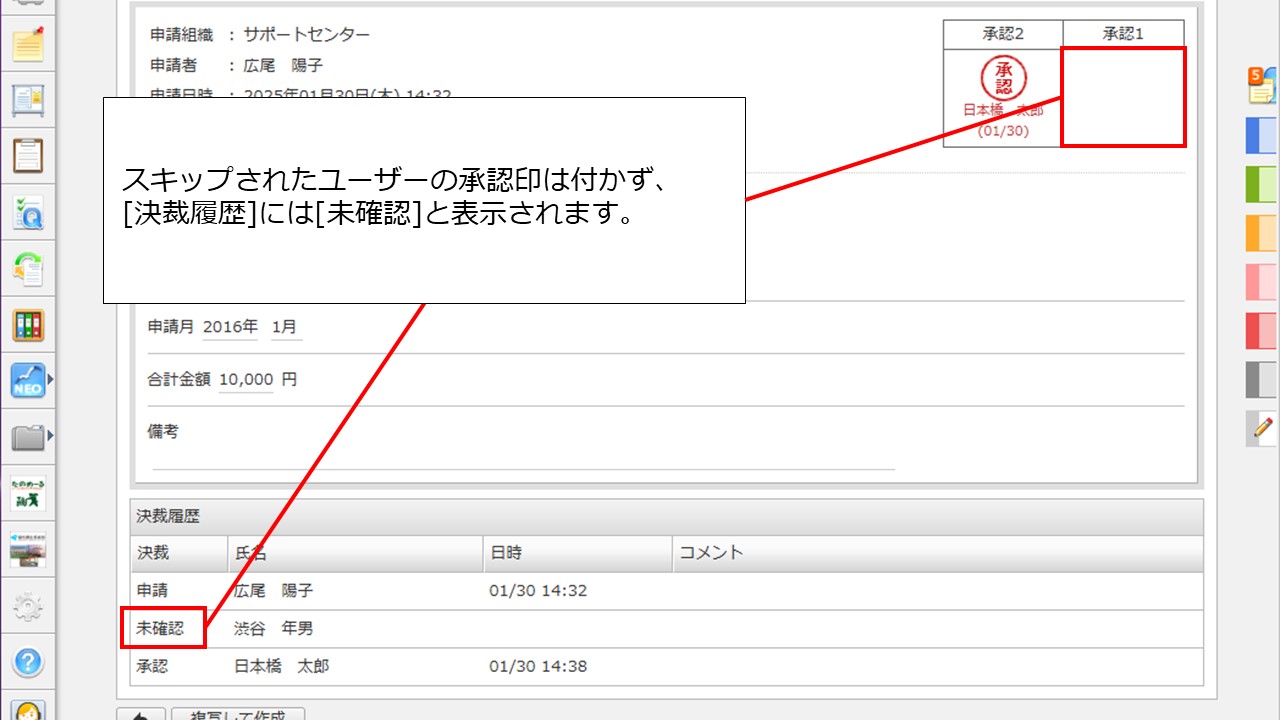Click the name 渋谷 年男 in history
Image resolution: width=1280 pixels, height=720 pixels.
point(273,628)
